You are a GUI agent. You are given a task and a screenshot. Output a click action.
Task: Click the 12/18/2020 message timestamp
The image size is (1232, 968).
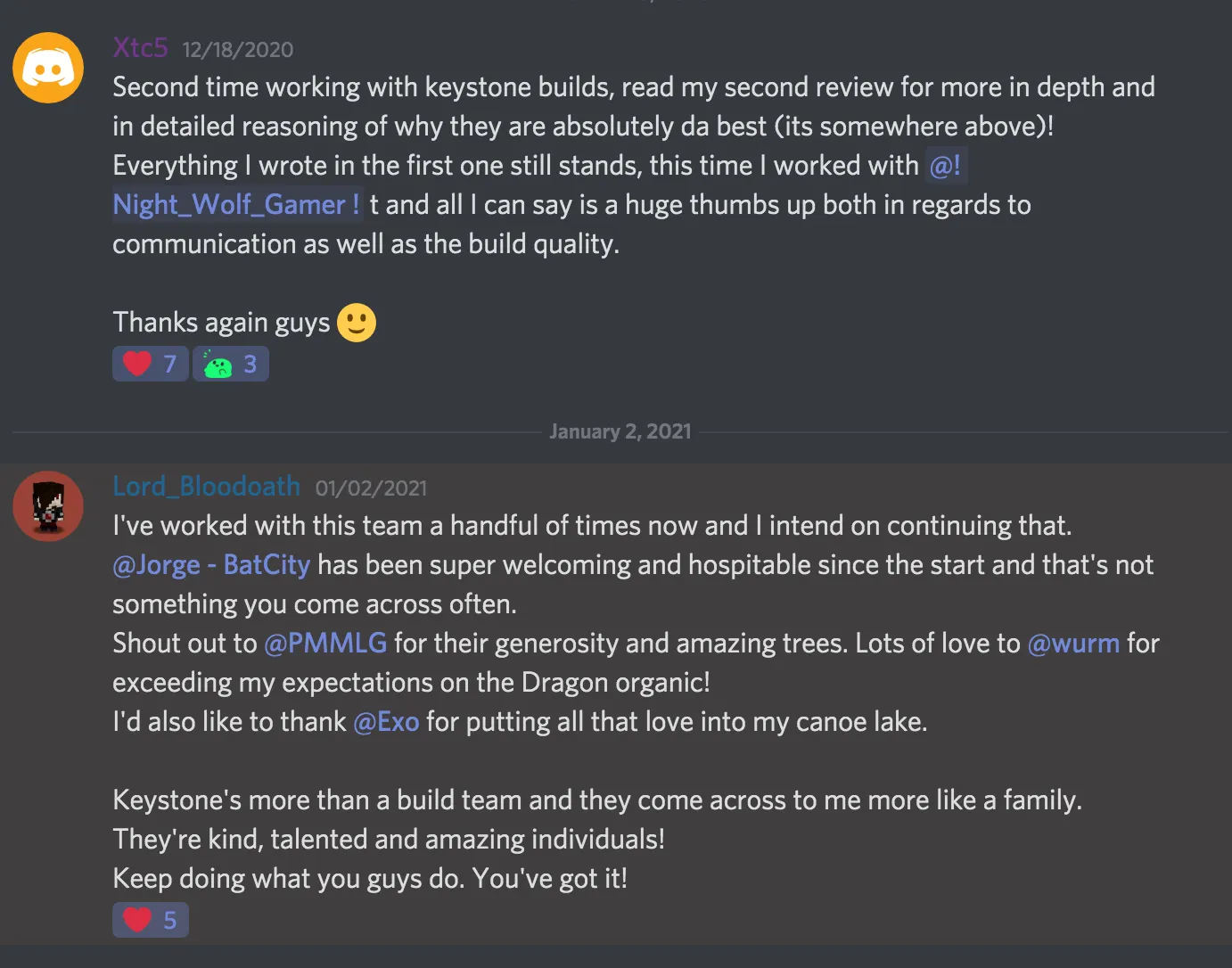click(x=238, y=50)
